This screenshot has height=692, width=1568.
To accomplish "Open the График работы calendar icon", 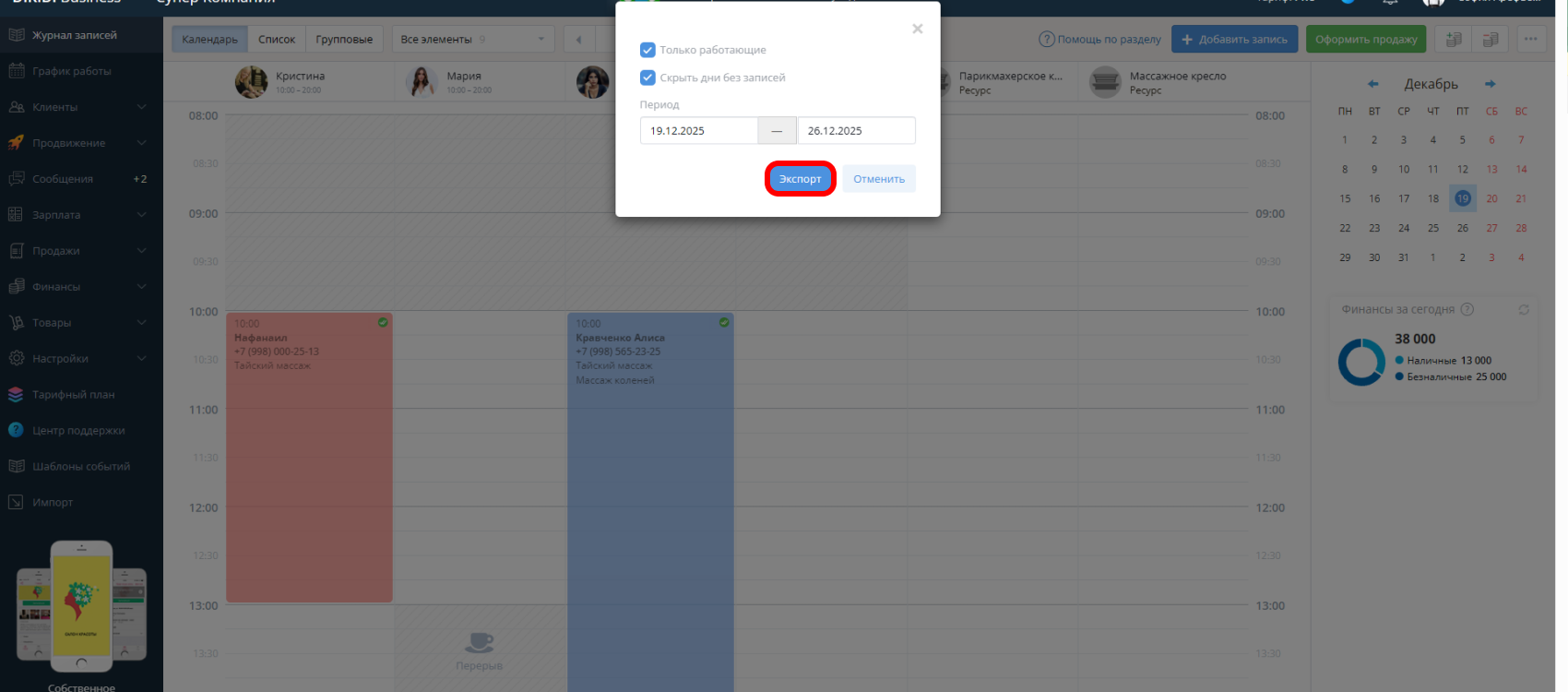I will 16,71.
